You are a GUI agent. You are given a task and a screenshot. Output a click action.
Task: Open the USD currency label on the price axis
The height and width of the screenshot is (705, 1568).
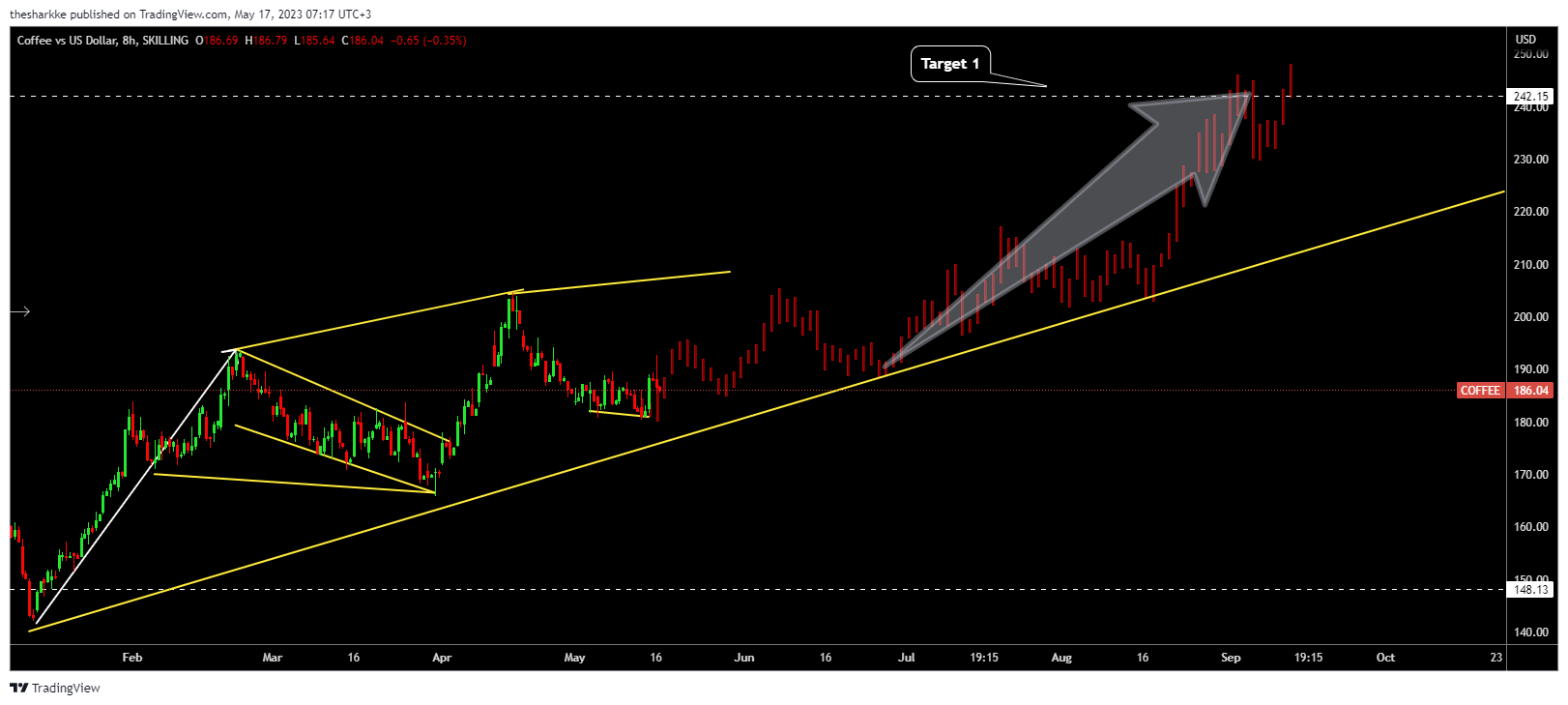pos(1525,40)
